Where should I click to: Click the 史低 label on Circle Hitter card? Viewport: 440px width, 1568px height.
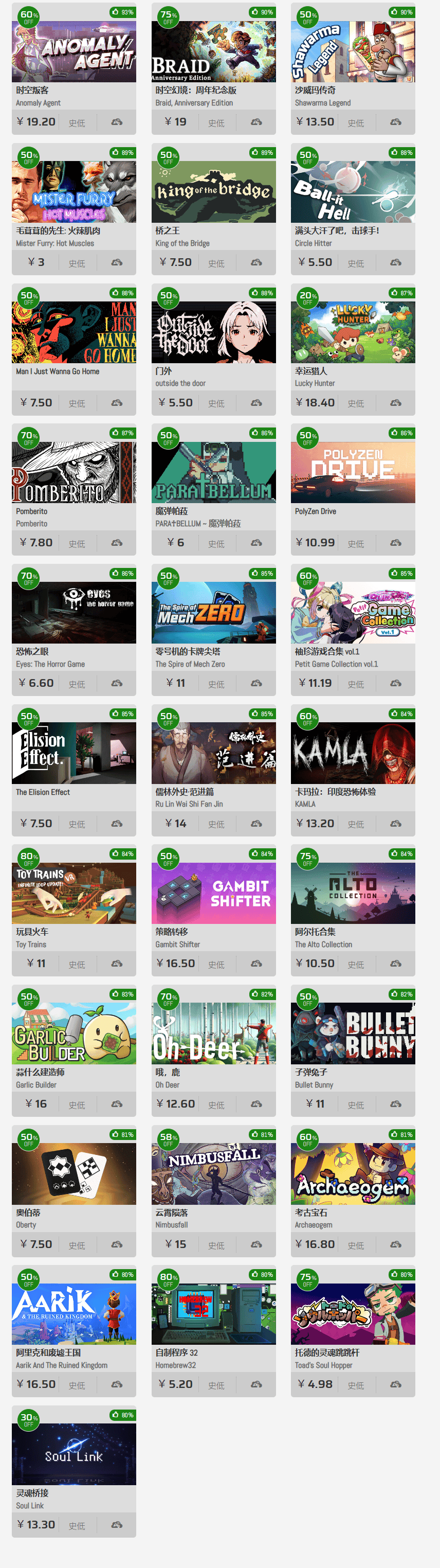[356, 263]
